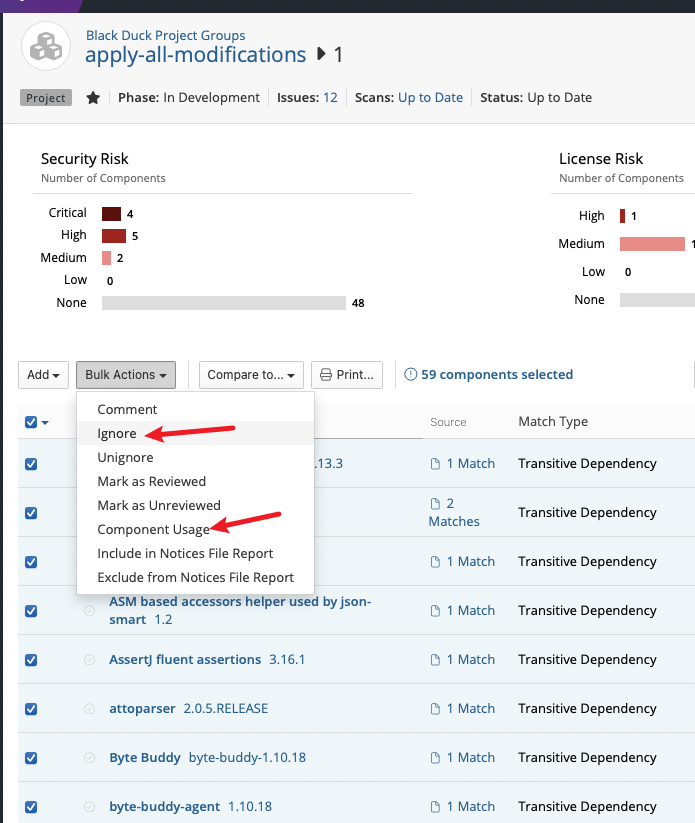This screenshot has height=823, width=695.
Task: Uncheck the checkbox in the 2 Matches row
Action: pyautogui.click(x=31, y=513)
